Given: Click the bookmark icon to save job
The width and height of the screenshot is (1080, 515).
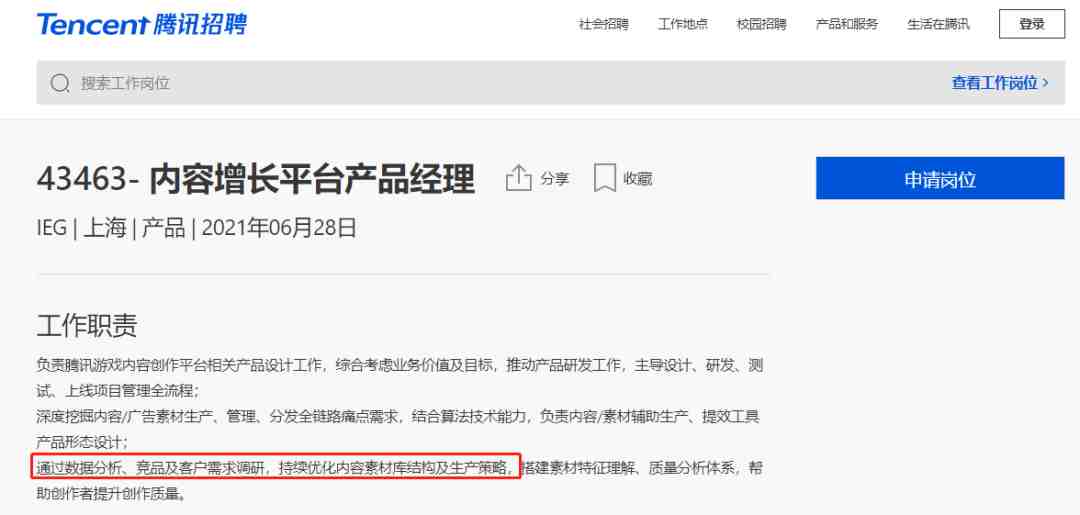Looking at the screenshot, I should click(x=604, y=178).
